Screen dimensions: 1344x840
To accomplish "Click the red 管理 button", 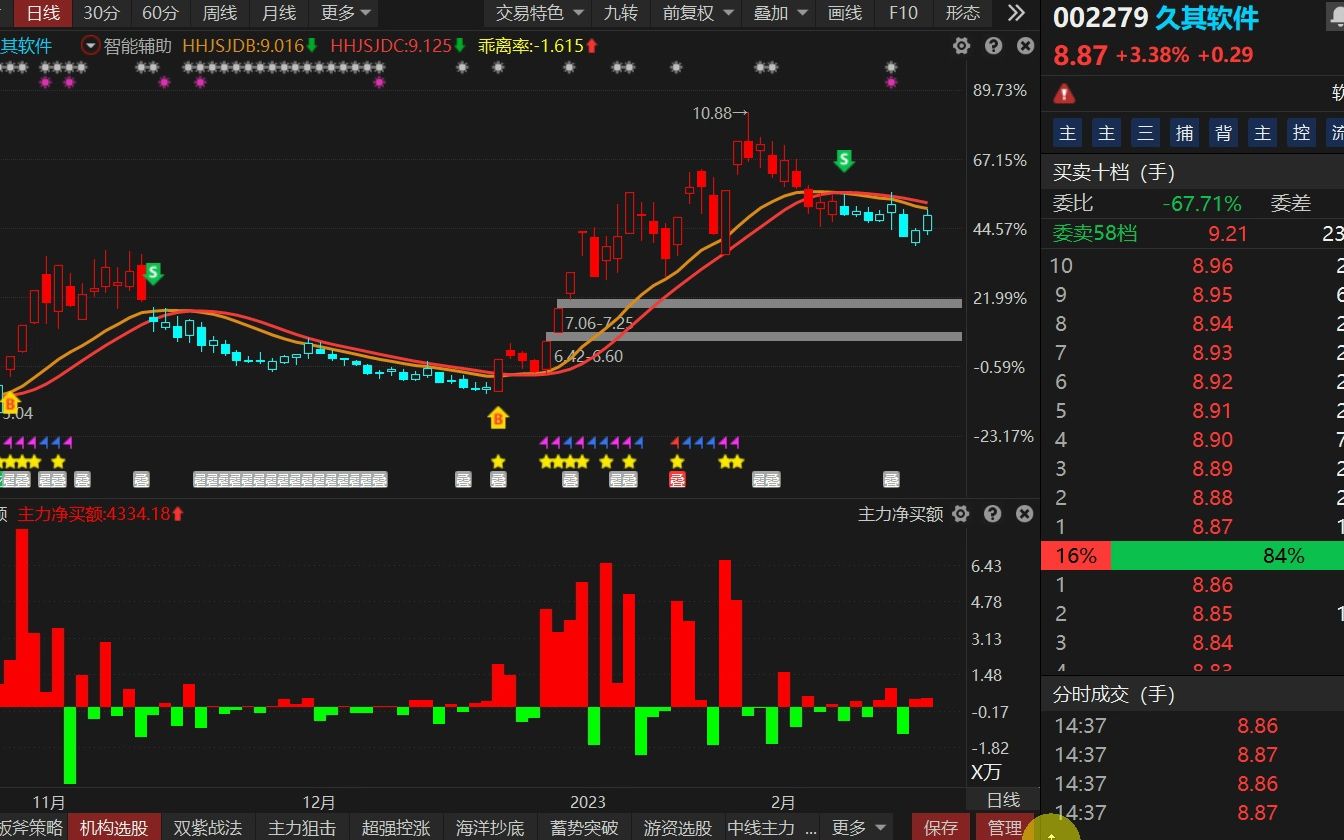I will [x=1005, y=828].
